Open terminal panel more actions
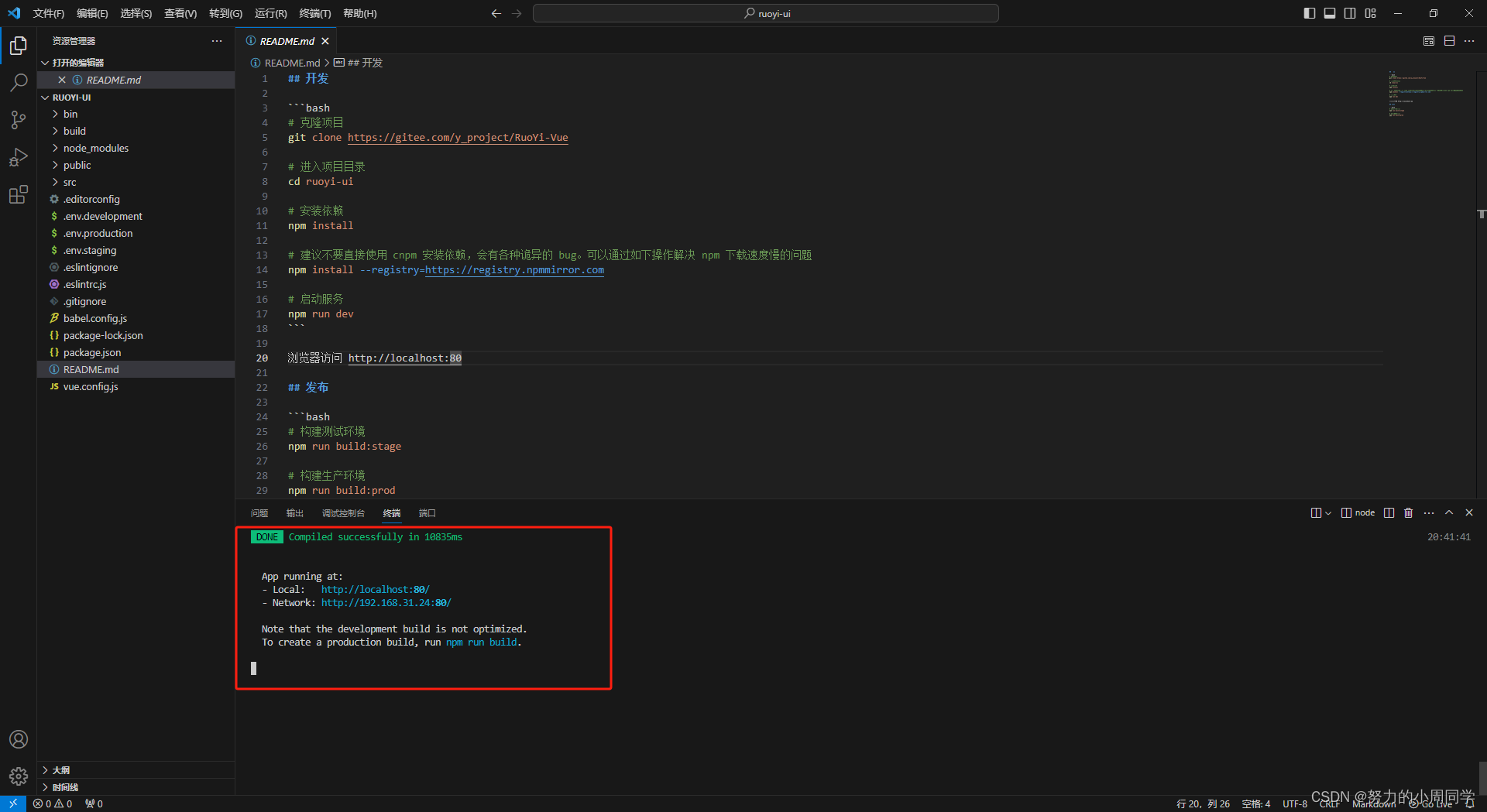The image size is (1487, 812). [x=1429, y=512]
